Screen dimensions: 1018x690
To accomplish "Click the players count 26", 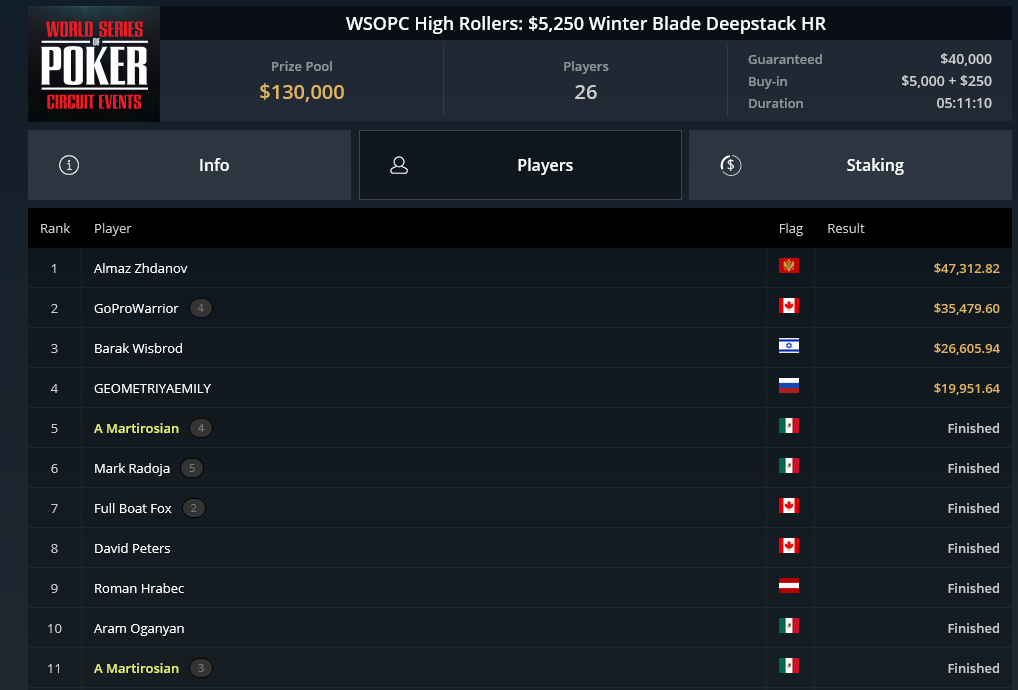I will click(x=585, y=92).
